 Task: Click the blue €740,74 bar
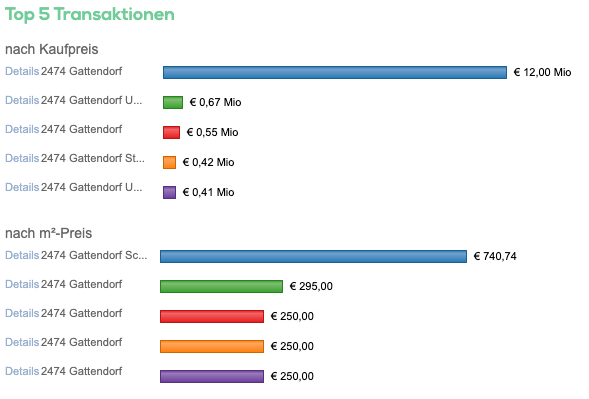(x=313, y=256)
